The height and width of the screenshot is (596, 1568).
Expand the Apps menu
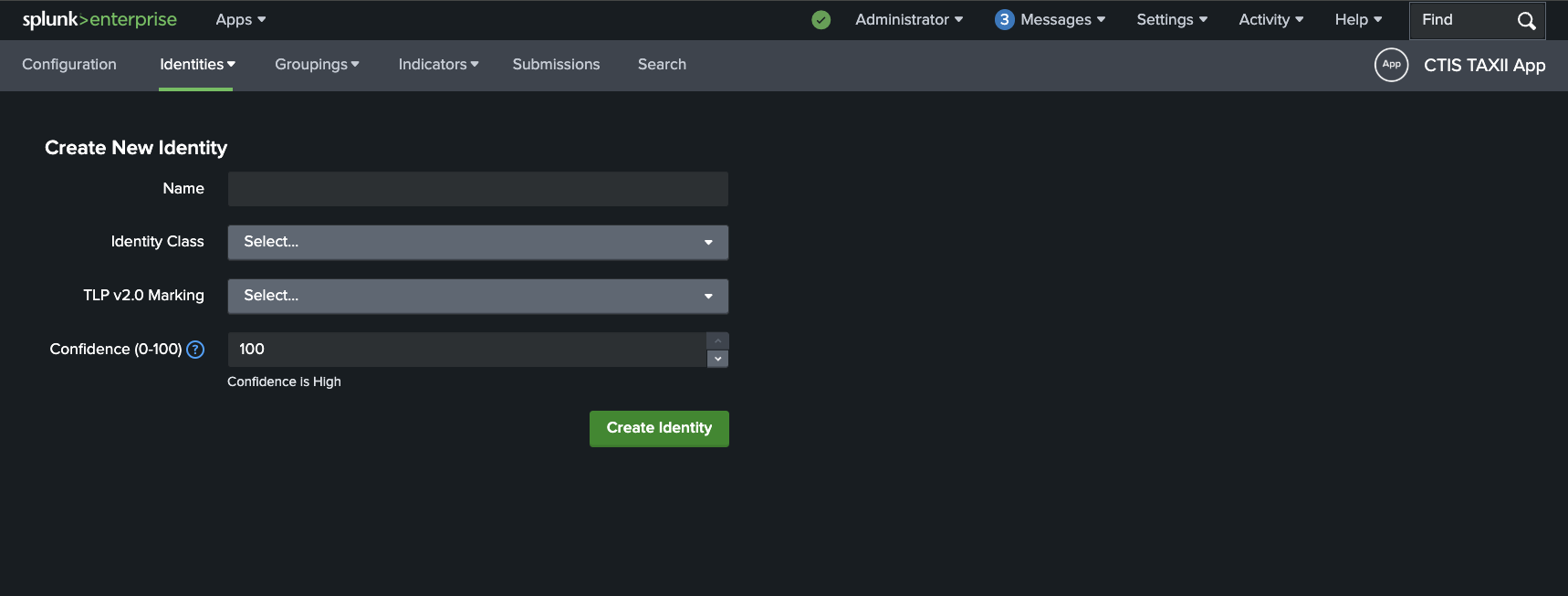click(x=240, y=20)
